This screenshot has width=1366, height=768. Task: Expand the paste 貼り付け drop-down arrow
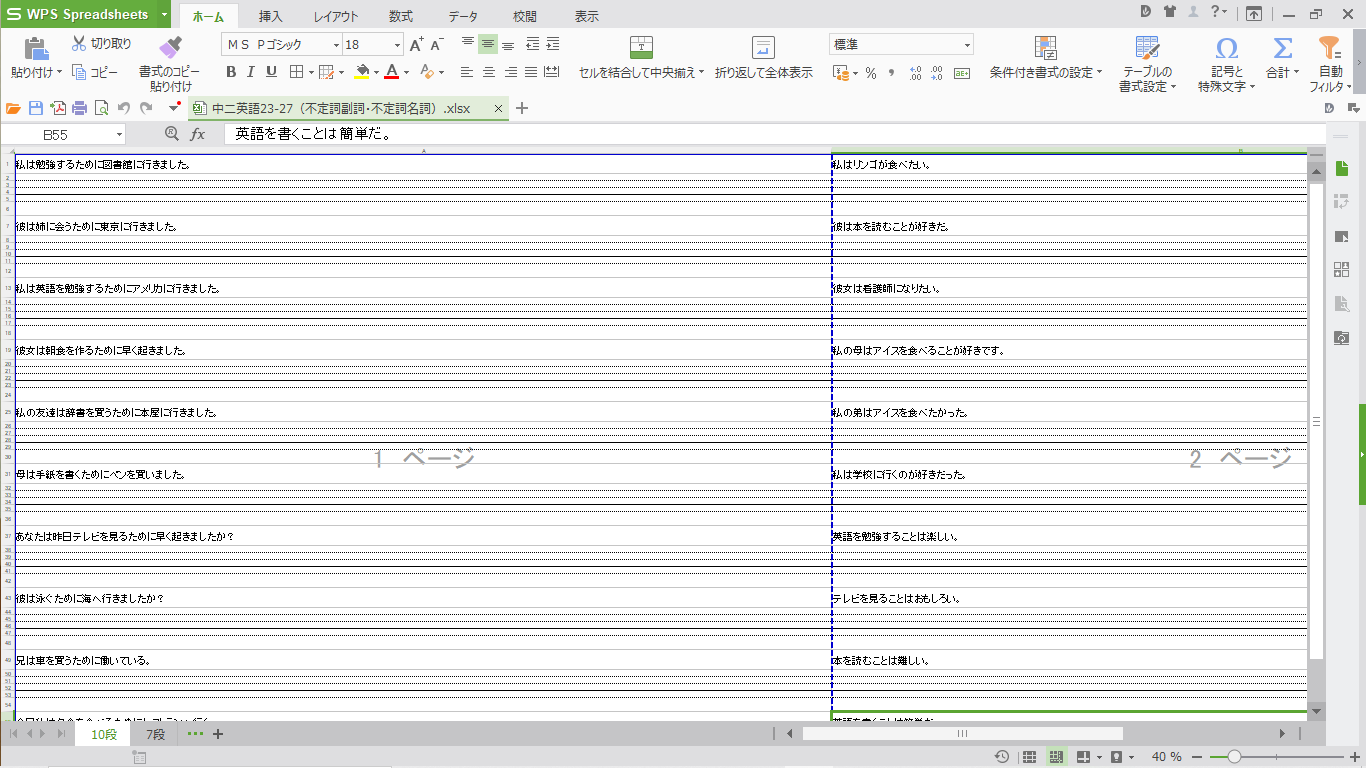point(60,72)
